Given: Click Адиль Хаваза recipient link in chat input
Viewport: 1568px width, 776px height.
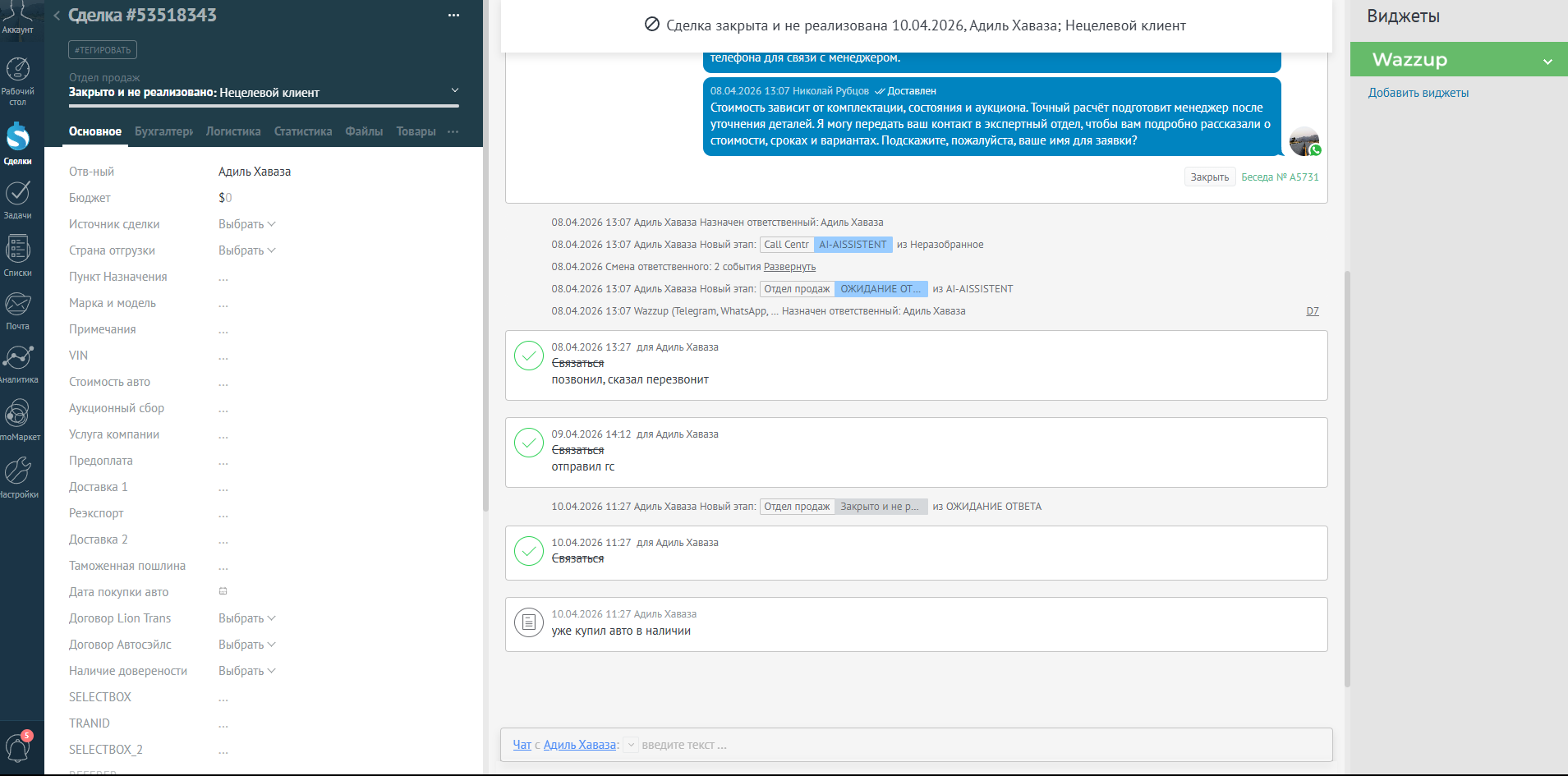Looking at the screenshot, I should 580,745.
